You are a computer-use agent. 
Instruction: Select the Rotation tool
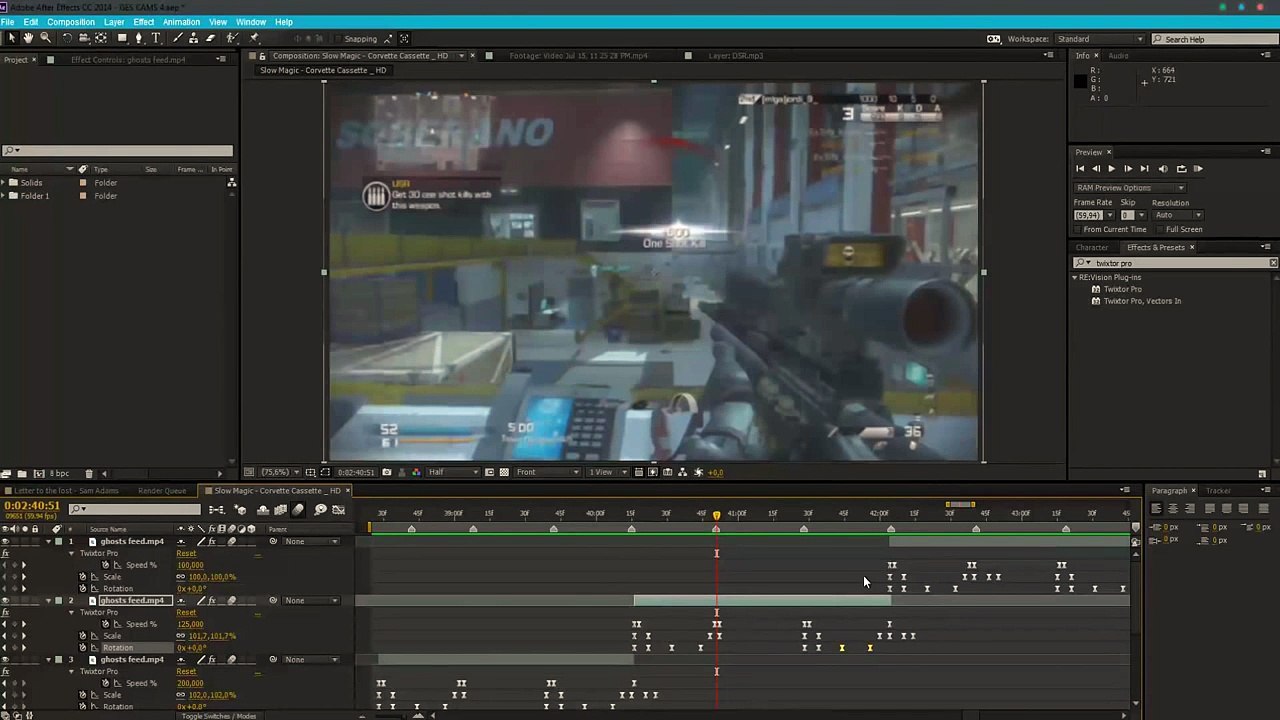[67, 38]
